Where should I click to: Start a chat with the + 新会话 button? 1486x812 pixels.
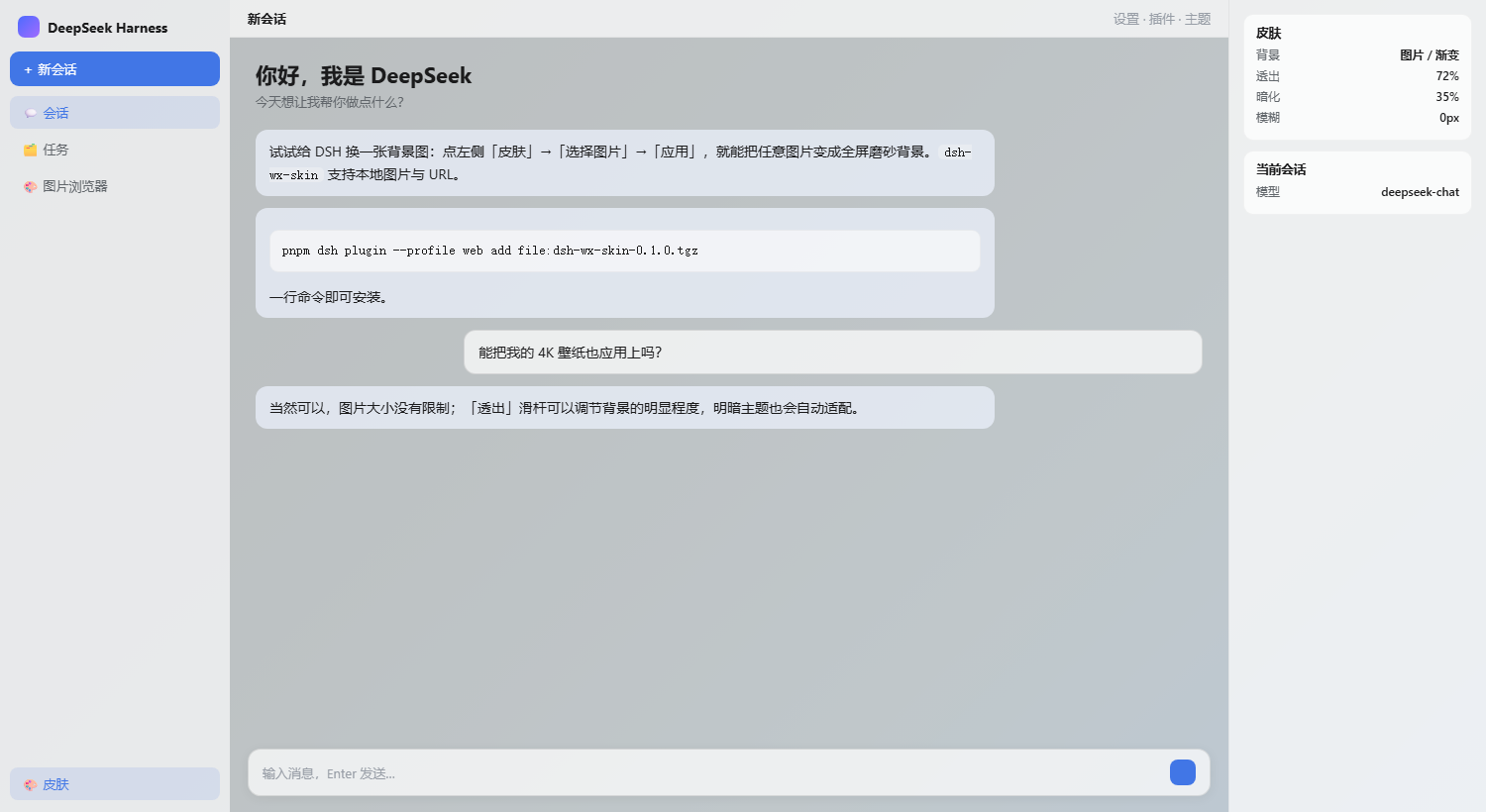[x=115, y=69]
